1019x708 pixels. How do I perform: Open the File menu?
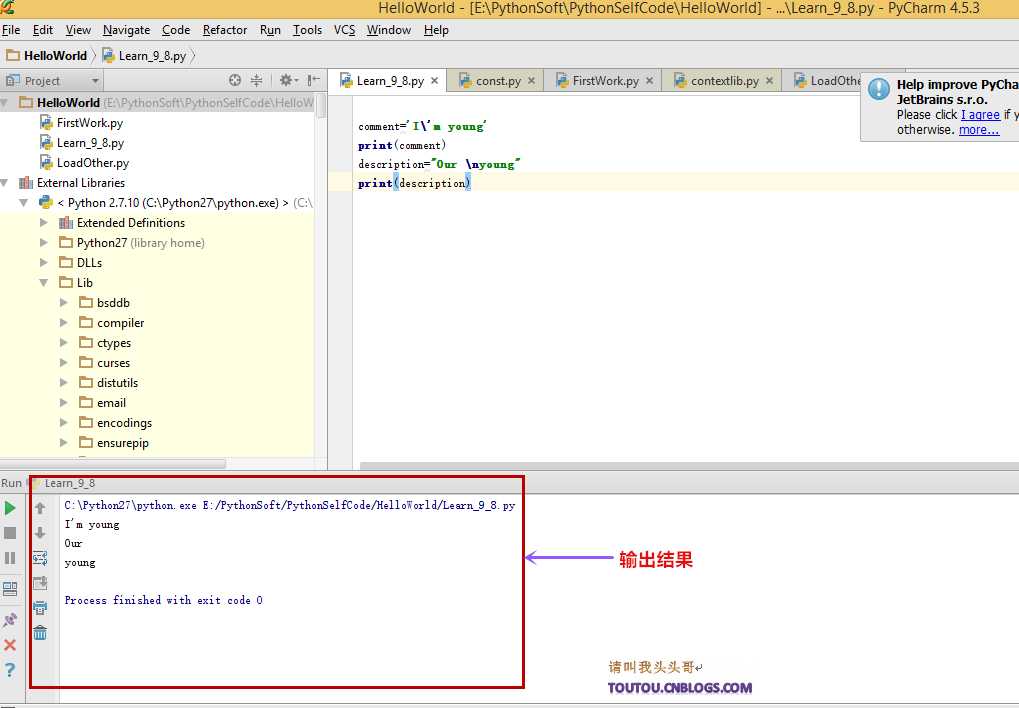11,30
